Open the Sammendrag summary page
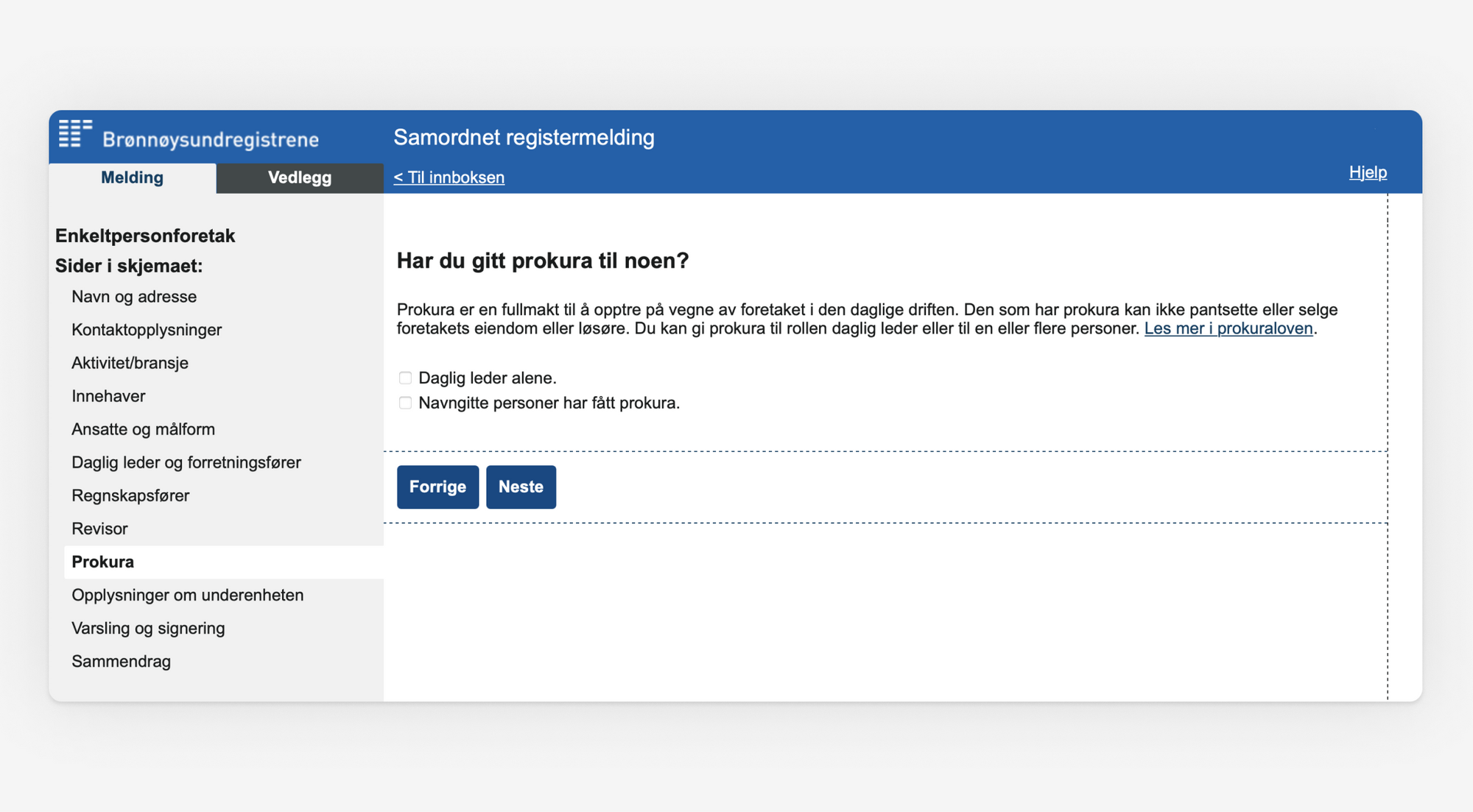1473x812 pixels. (x=122, y=661)
